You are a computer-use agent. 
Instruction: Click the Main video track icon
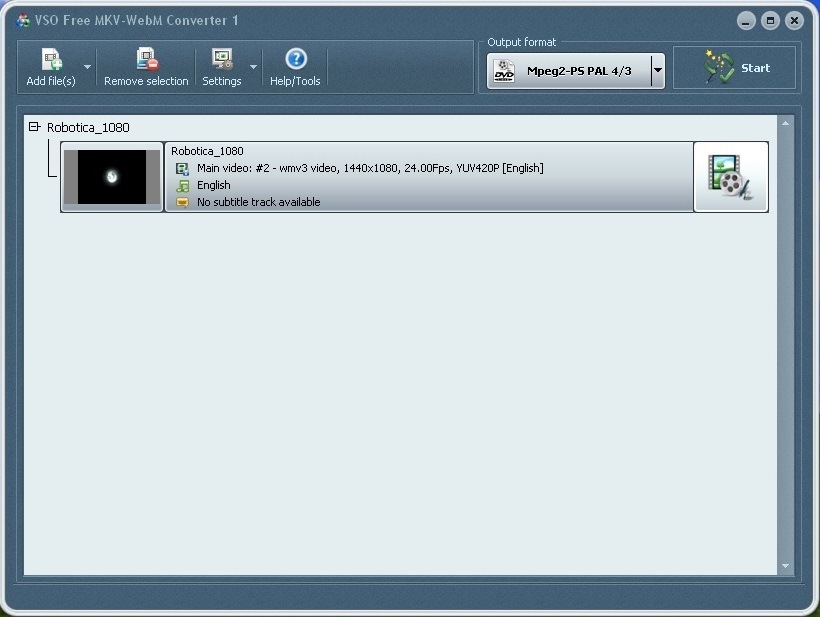182,168
